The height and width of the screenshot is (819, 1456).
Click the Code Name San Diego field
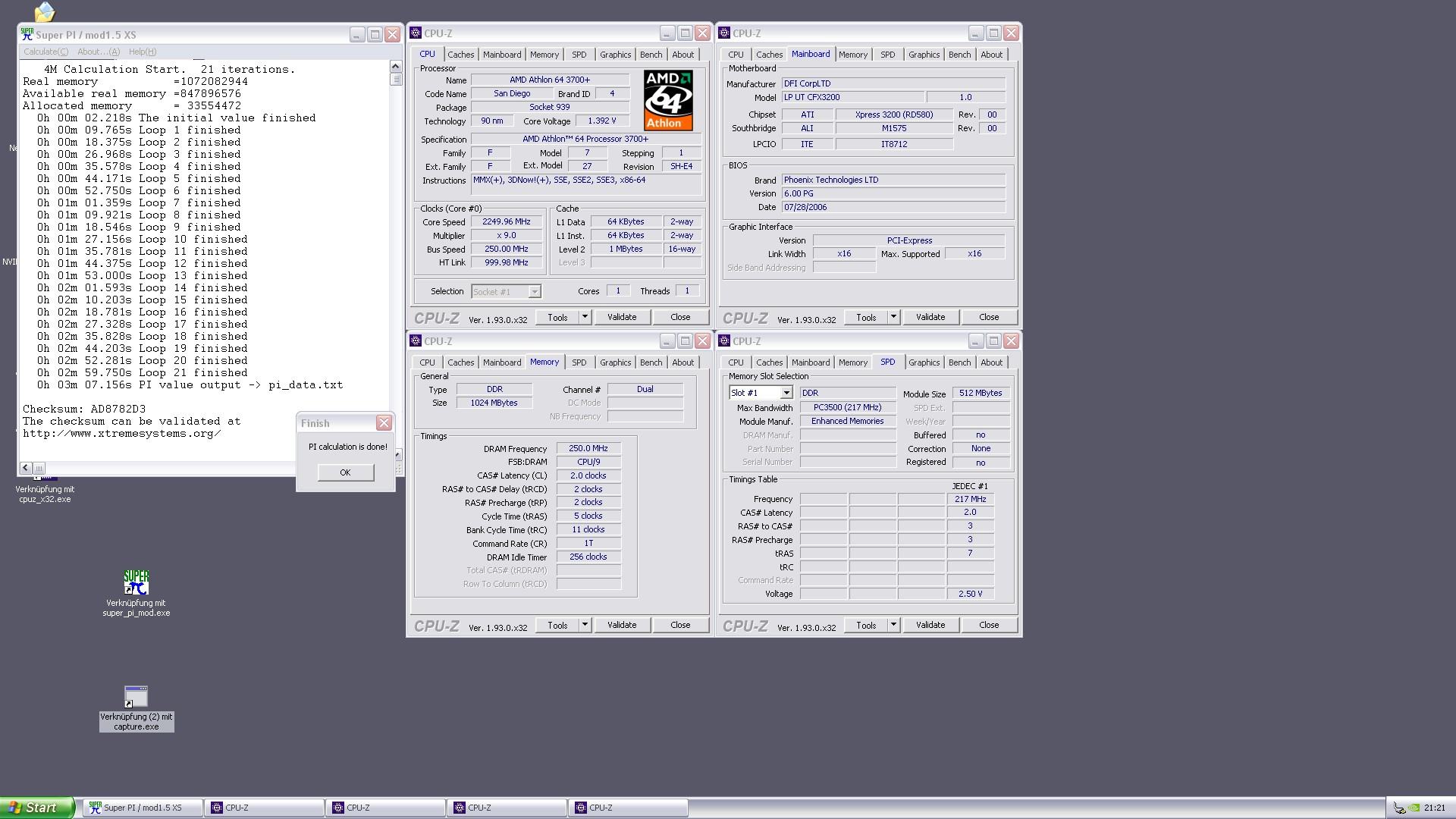[512, 94]
